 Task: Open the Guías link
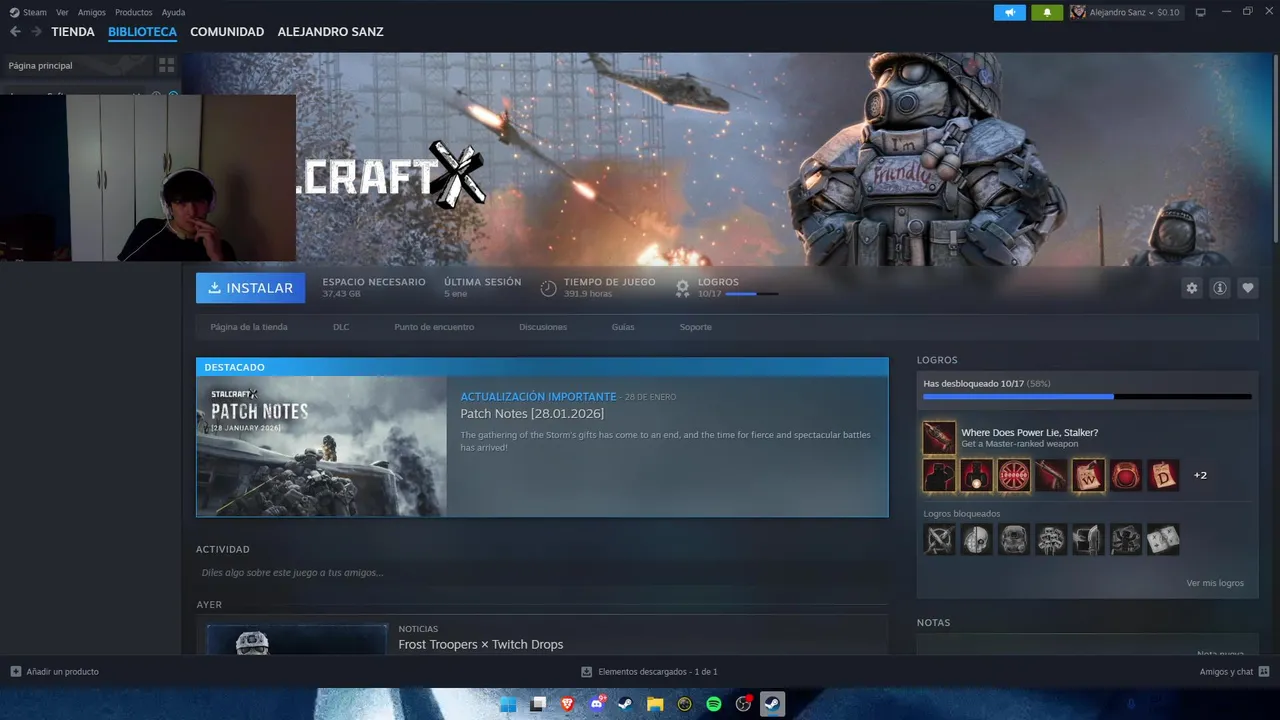pyautogui.click(x=623, y=327)
